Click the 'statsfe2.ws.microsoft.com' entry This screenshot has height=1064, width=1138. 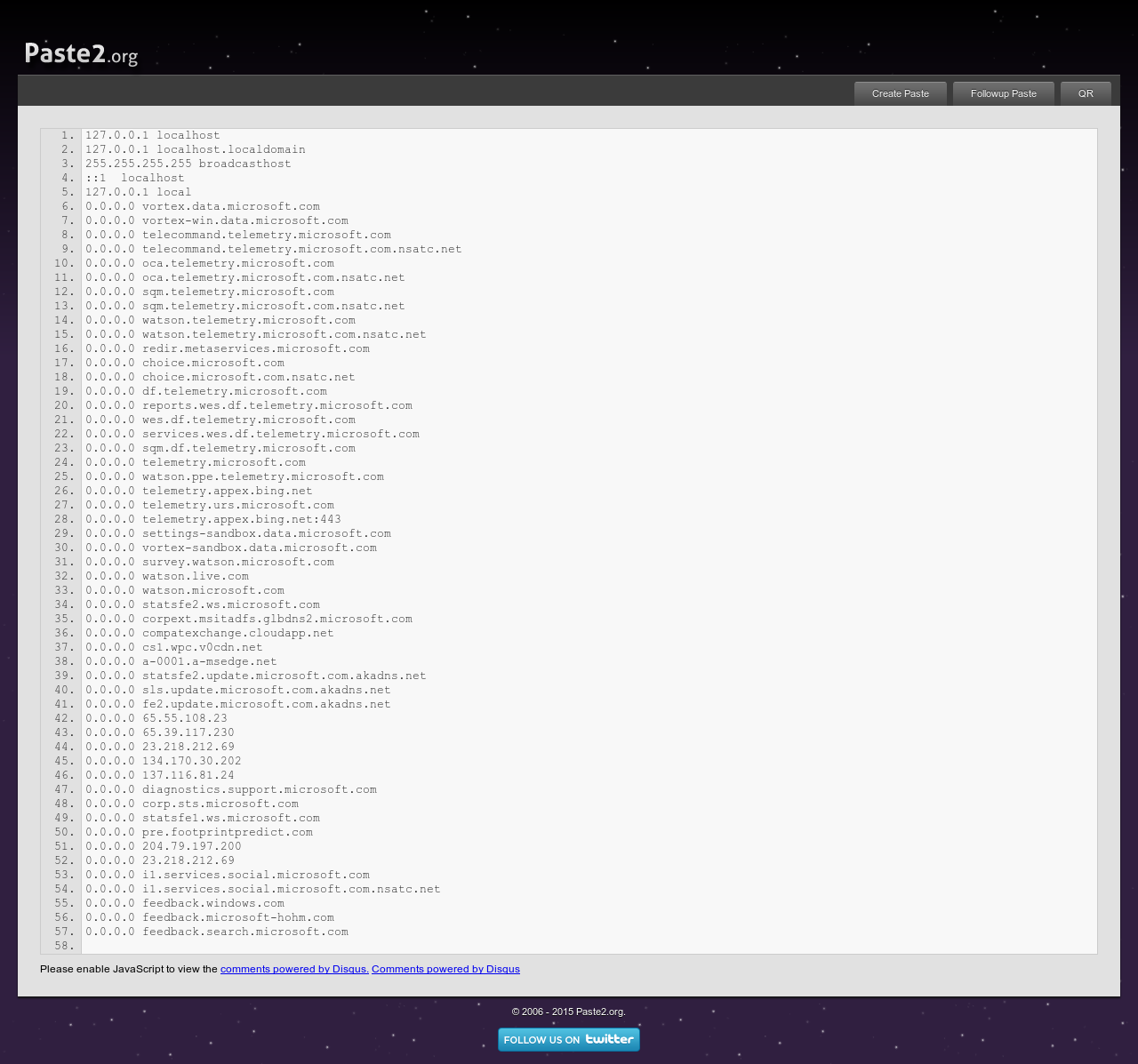pyautogui.click(x=231, y=604)
